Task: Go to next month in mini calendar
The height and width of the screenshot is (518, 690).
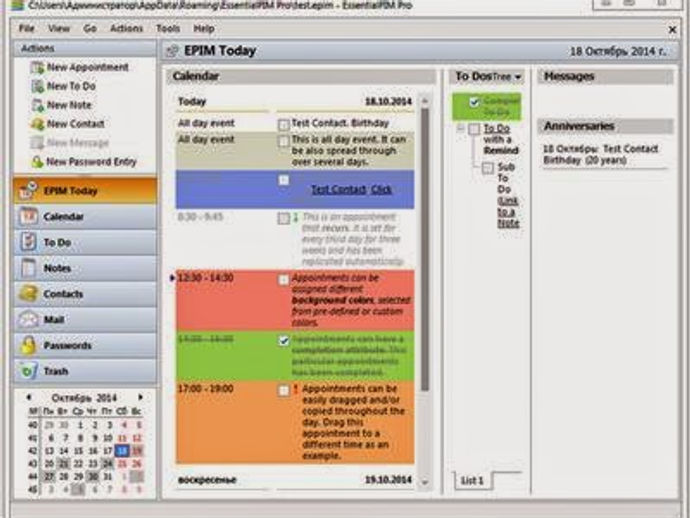Action: click(x=140, y=397)
